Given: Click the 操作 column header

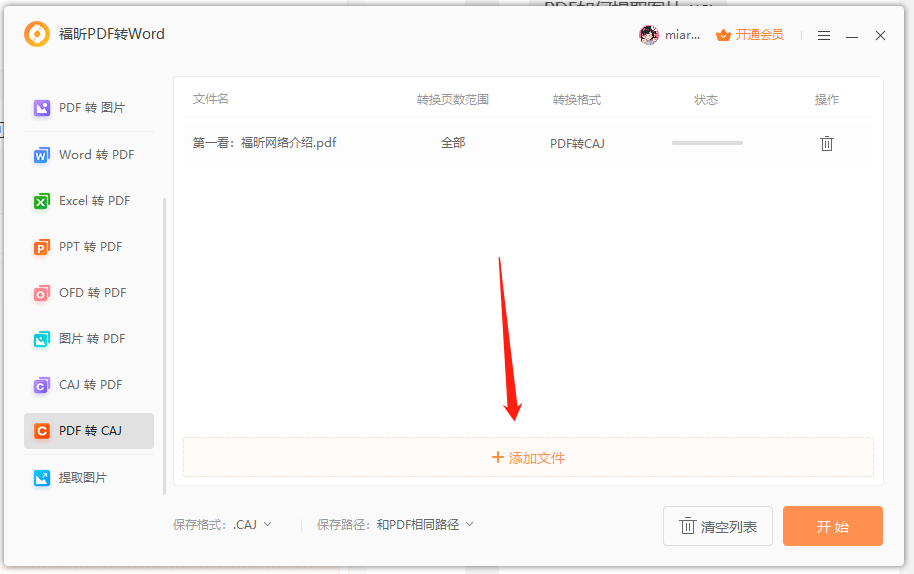Looking at the screenshot, I should click(x=827, y=100).
